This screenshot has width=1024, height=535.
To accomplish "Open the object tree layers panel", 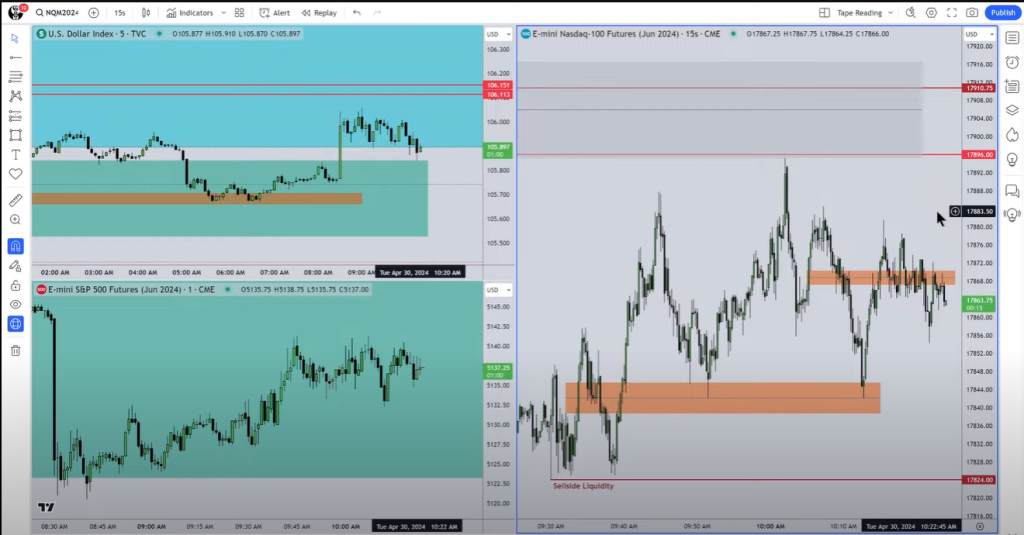I will pyautogui.click(x=1012, y=110).
